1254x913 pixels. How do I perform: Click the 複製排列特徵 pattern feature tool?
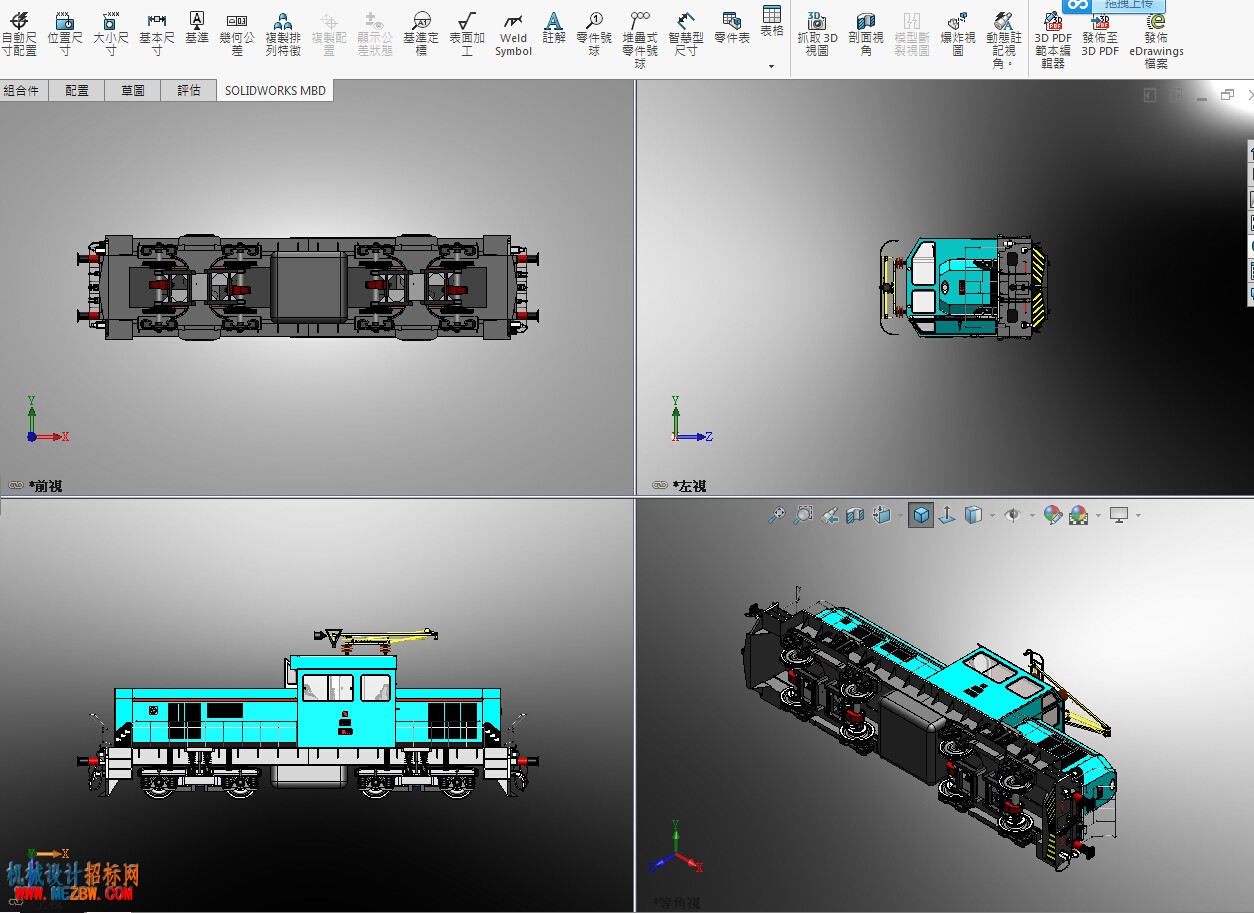[x=283, y=33]
